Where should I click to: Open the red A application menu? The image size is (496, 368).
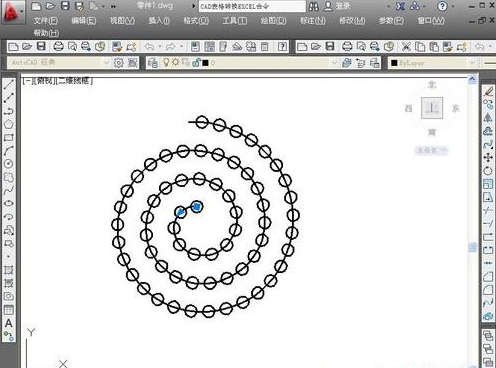13,12
